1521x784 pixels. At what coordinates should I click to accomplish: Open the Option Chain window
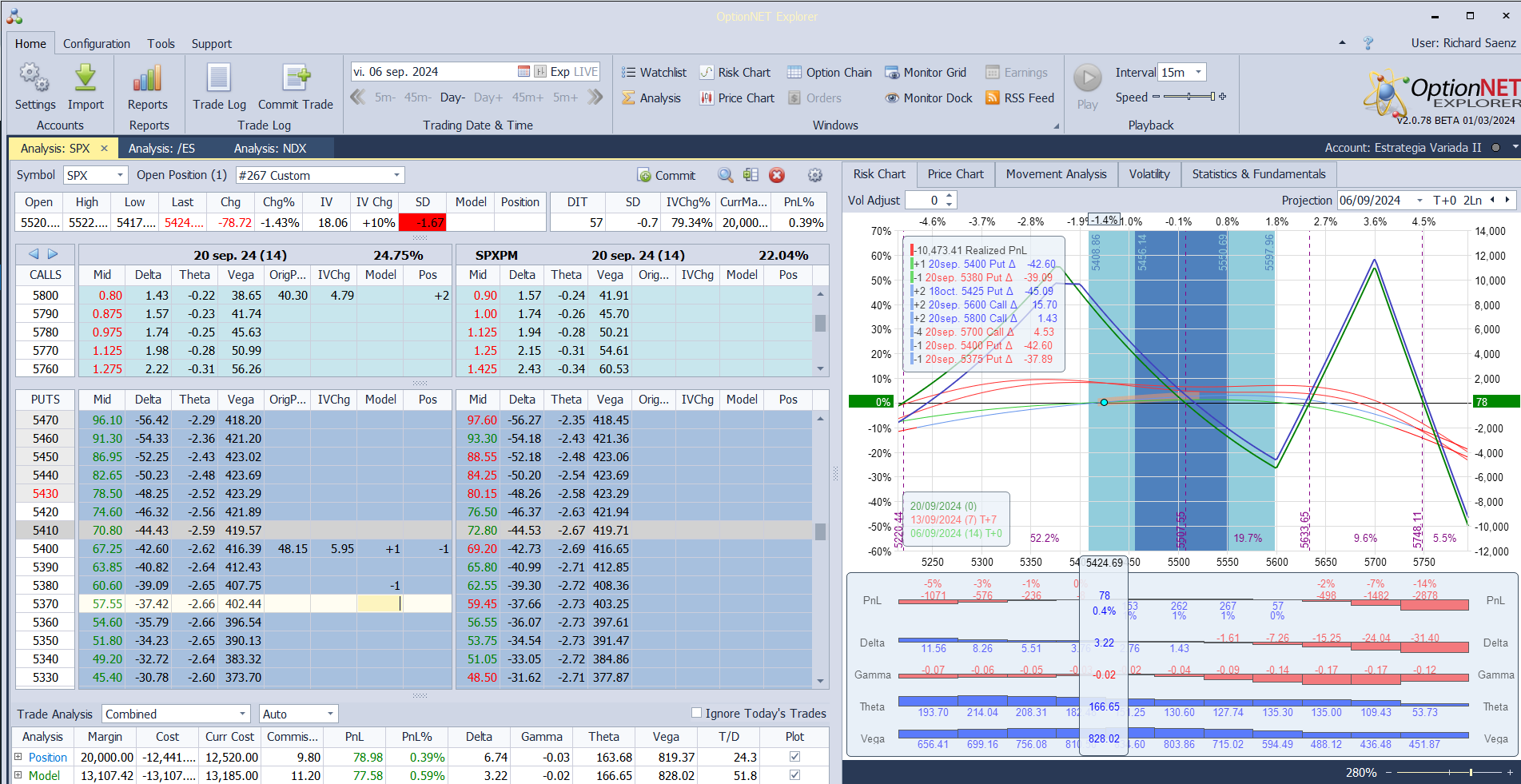(x=830, y=73)
